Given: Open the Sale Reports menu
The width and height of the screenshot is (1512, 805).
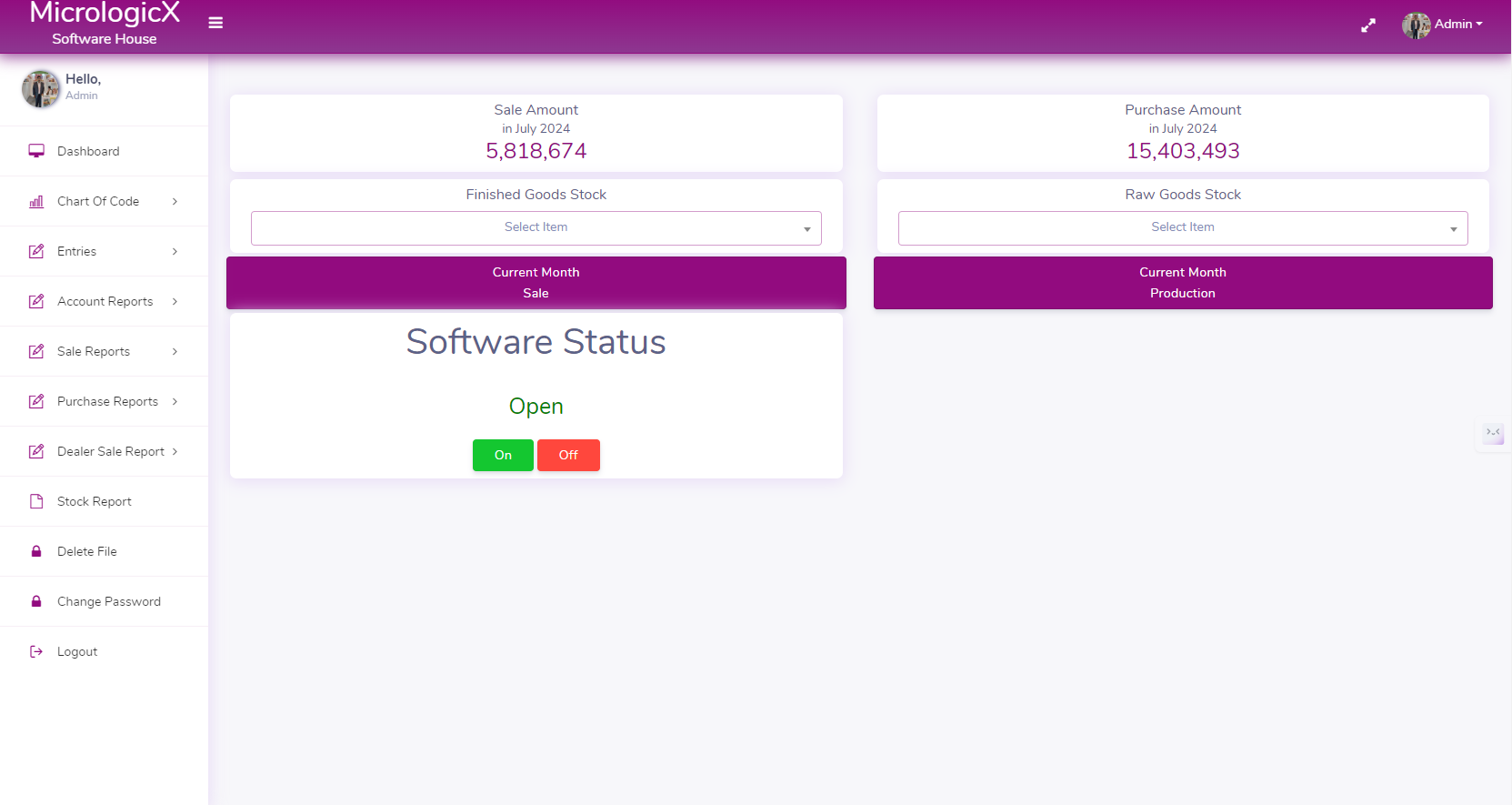Looking at the screenshot, I should click(94, 351).
